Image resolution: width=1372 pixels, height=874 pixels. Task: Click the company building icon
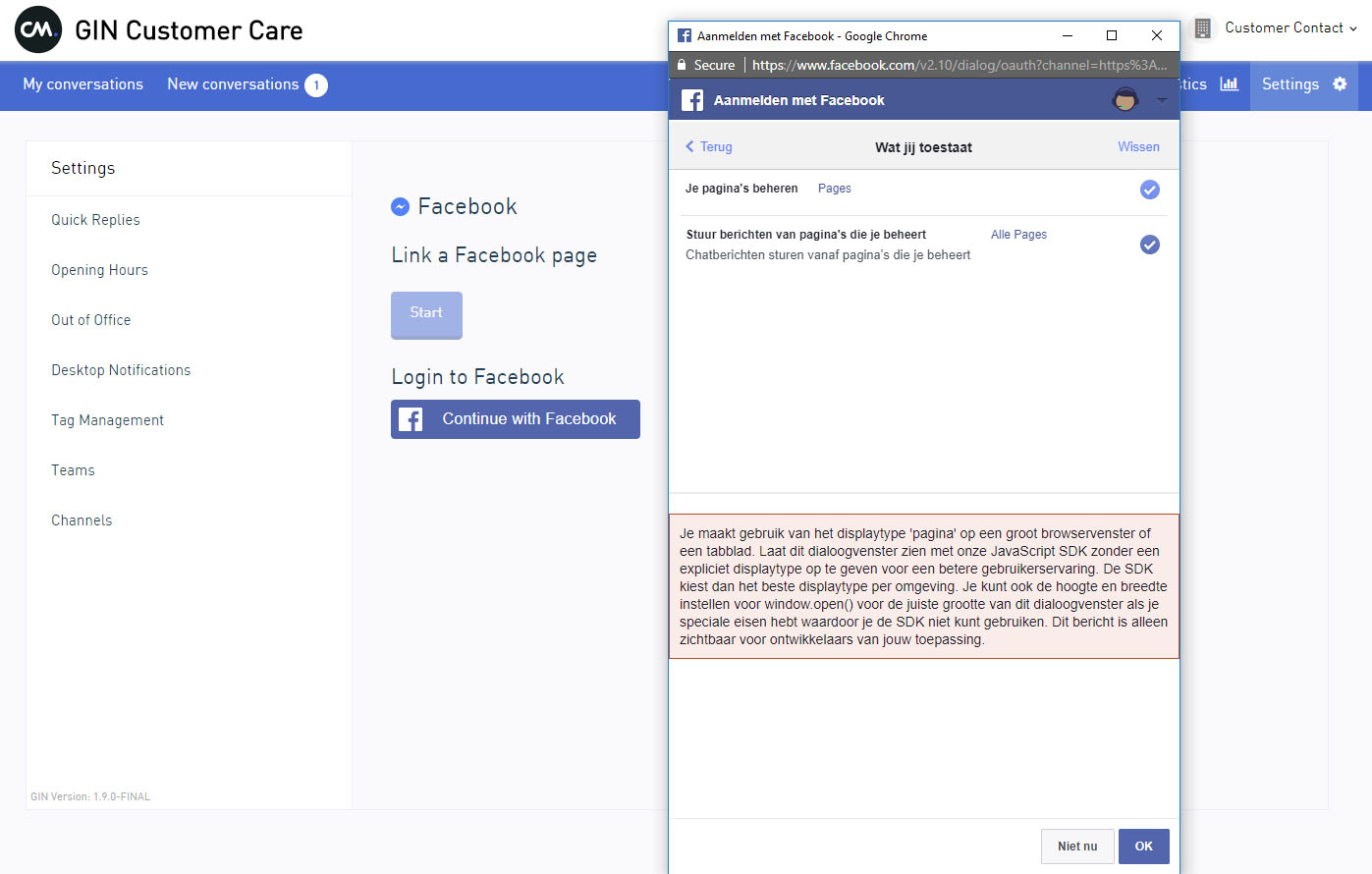tap(1202, 28)
